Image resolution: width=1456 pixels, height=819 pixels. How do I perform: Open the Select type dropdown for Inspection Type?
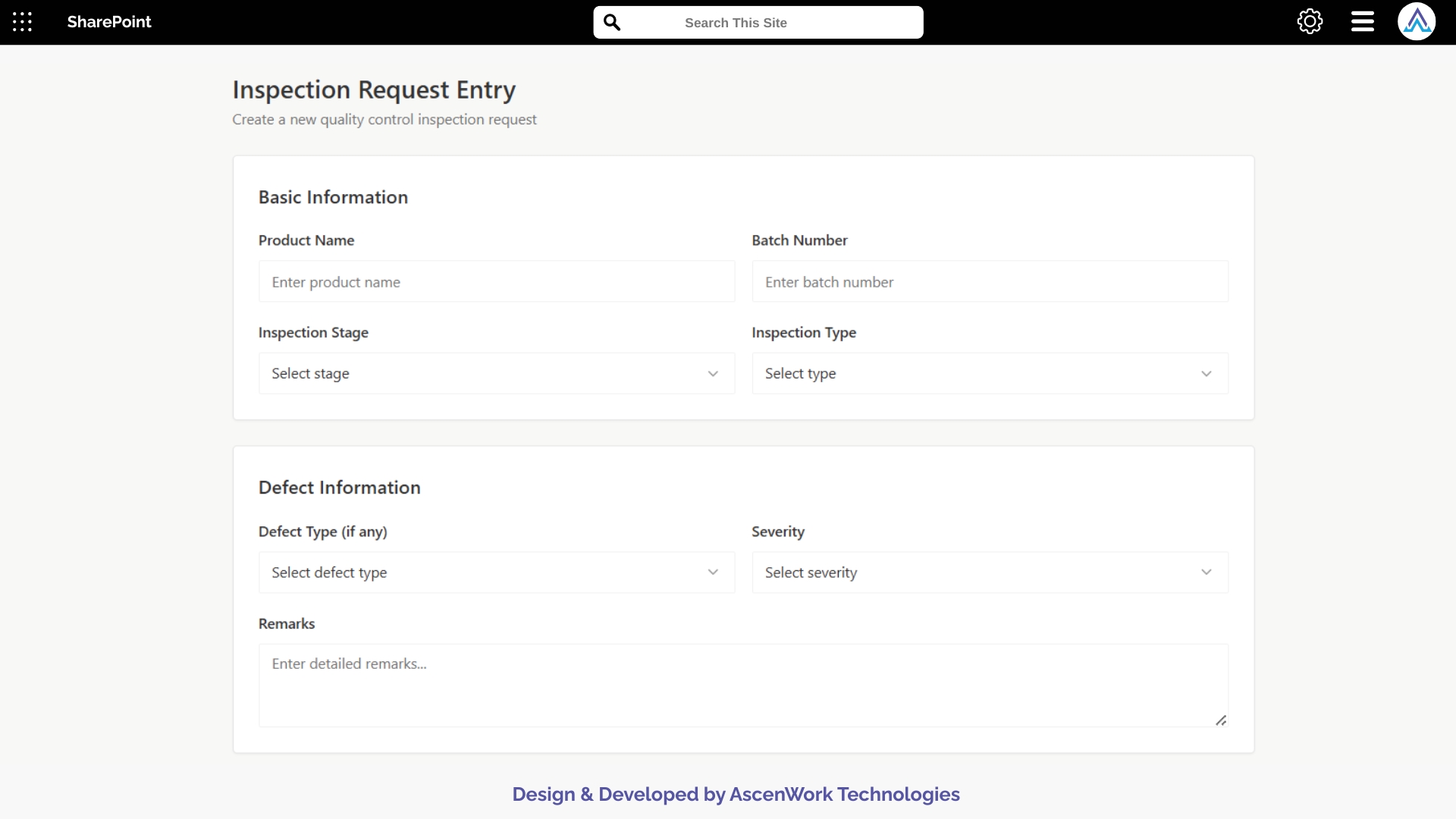[990, 373]
